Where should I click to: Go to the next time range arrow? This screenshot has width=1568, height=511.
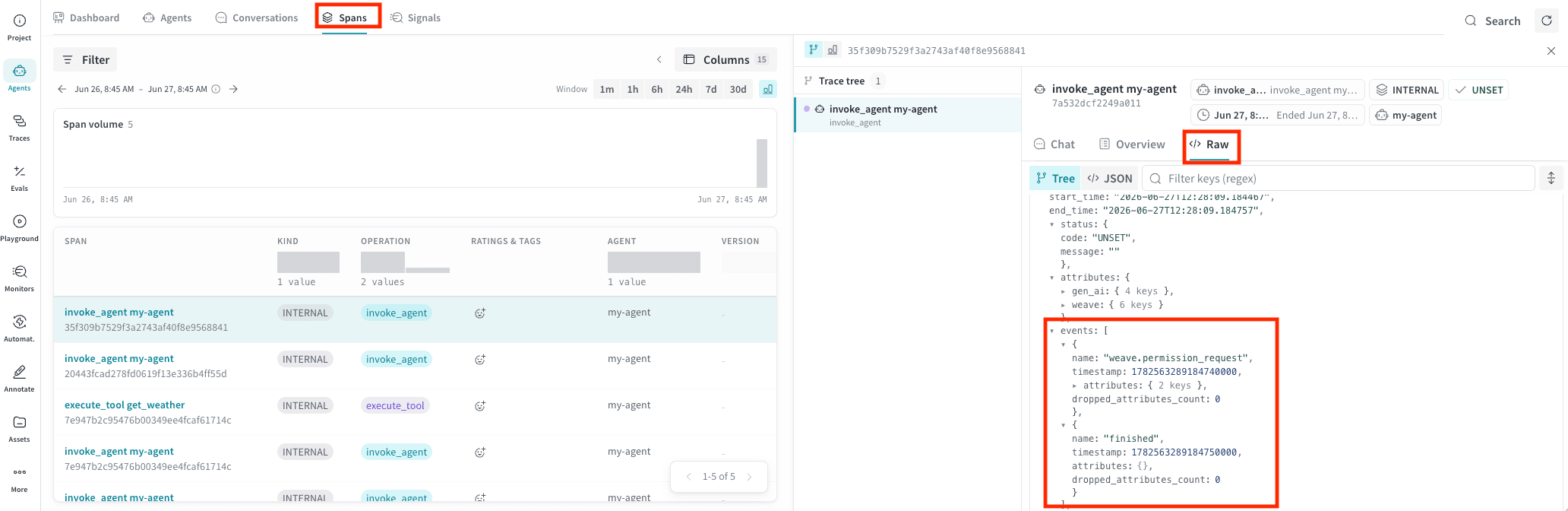click(234, 89)
